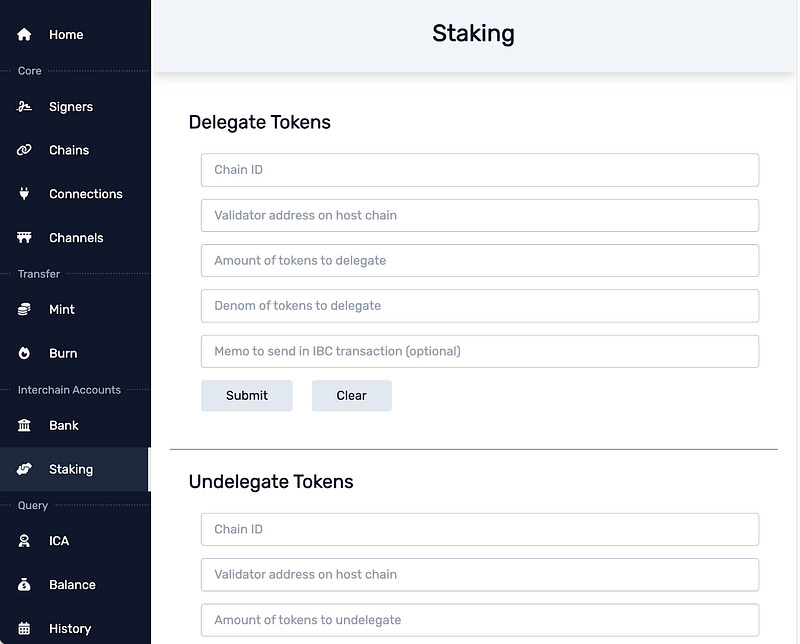Go to the Signers page
Viewport: 800px width, 644px height.
click(75, 107)
